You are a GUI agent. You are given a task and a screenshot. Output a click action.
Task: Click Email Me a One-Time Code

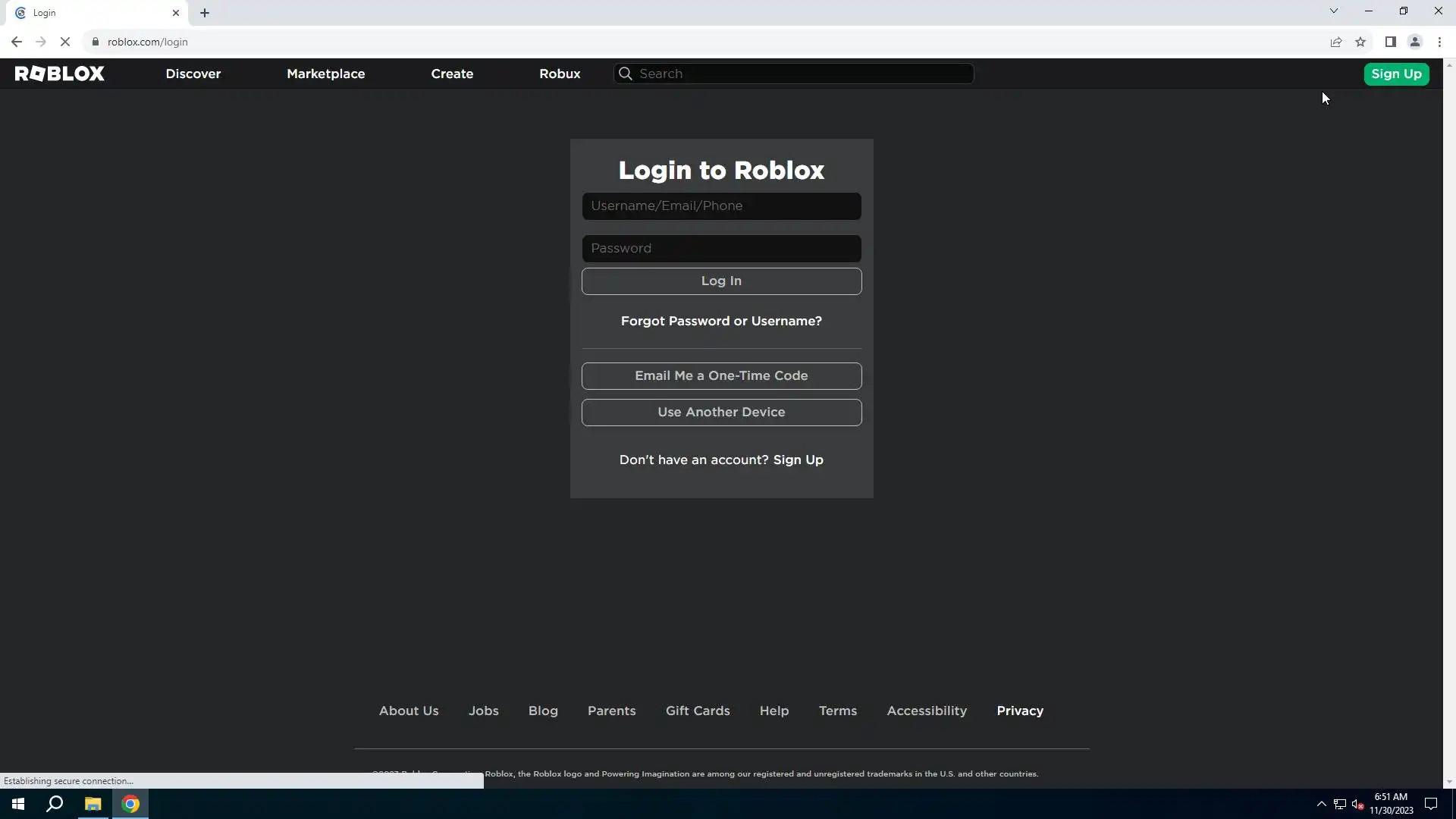point(721,376)
